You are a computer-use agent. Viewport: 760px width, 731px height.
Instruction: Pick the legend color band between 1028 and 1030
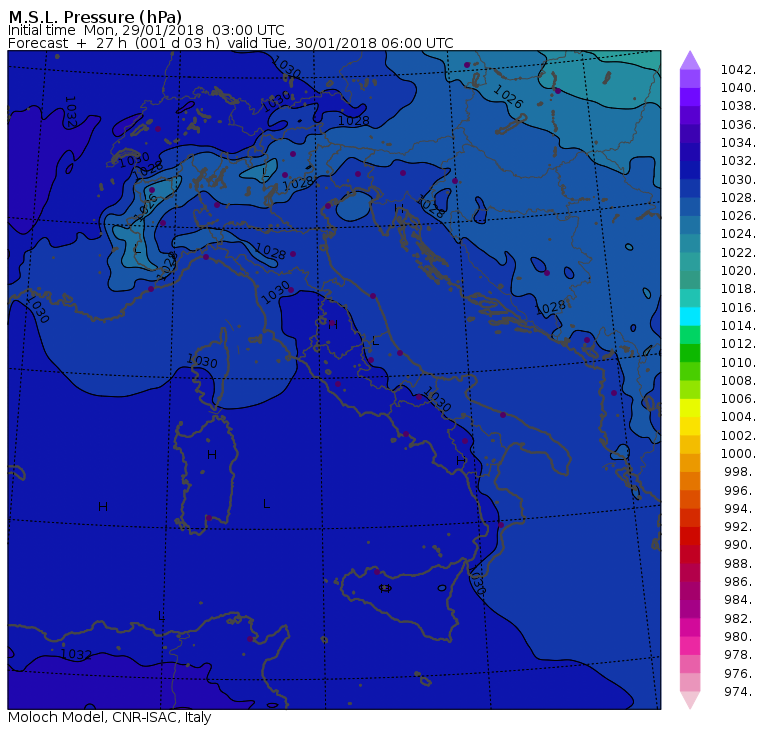point(690,189)
